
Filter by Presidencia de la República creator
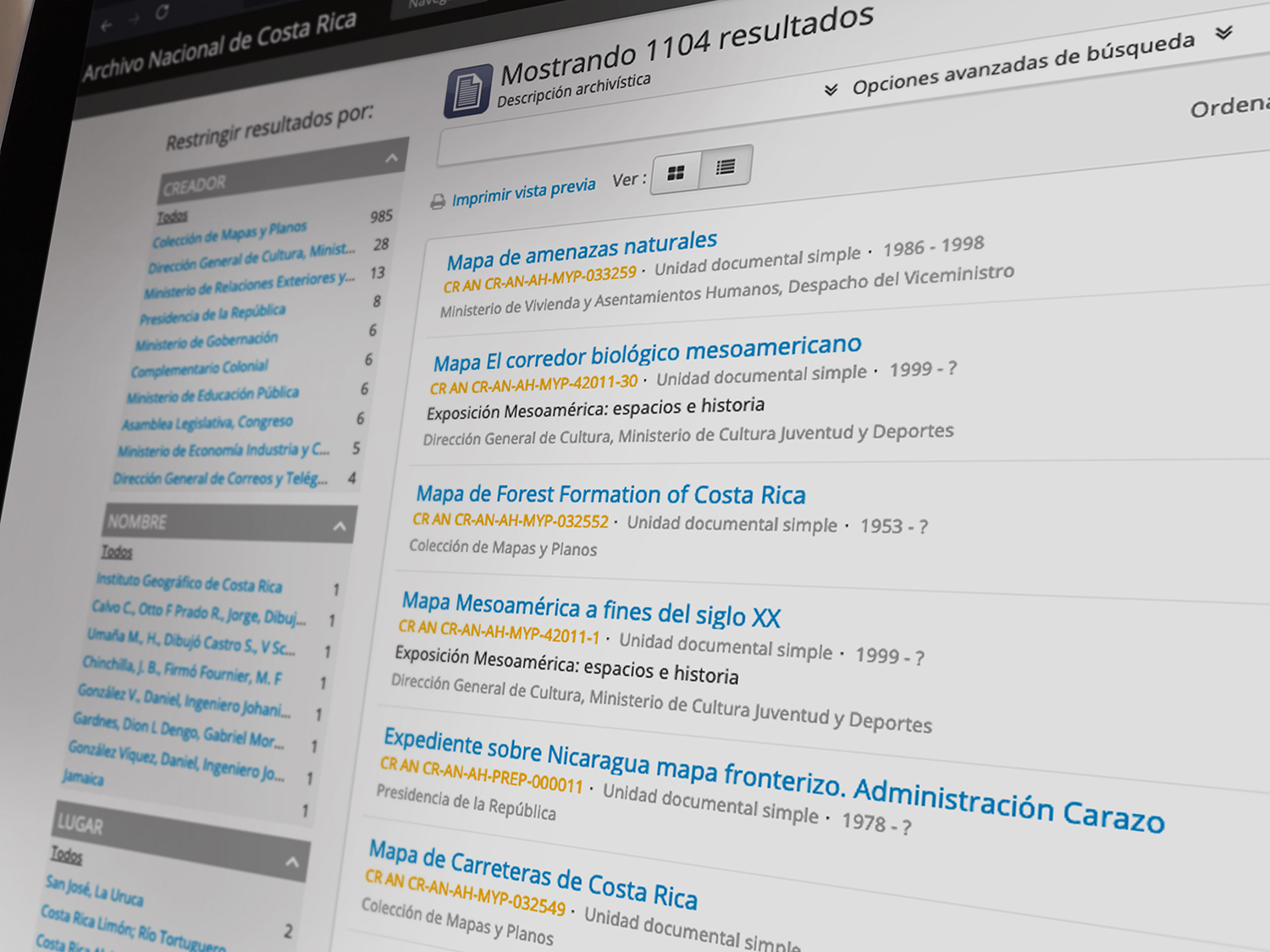tap(213, 314)
